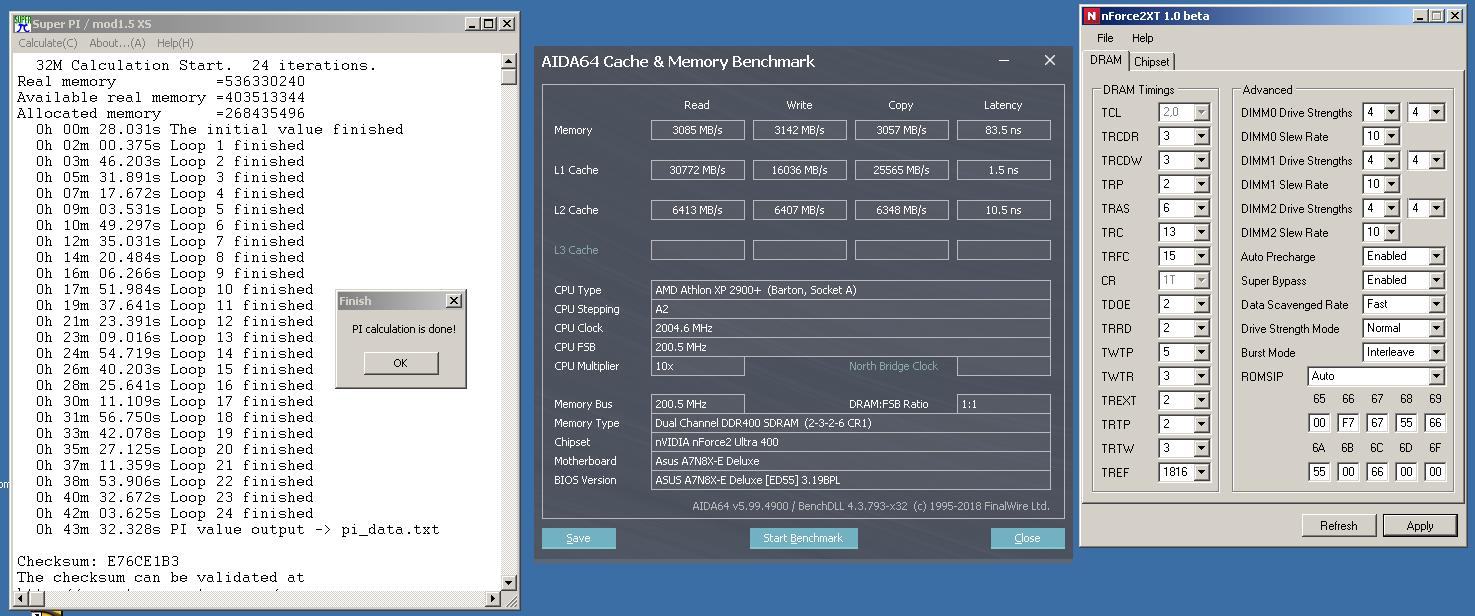Expand TRTP timing dropdown

coord(1201,424)
